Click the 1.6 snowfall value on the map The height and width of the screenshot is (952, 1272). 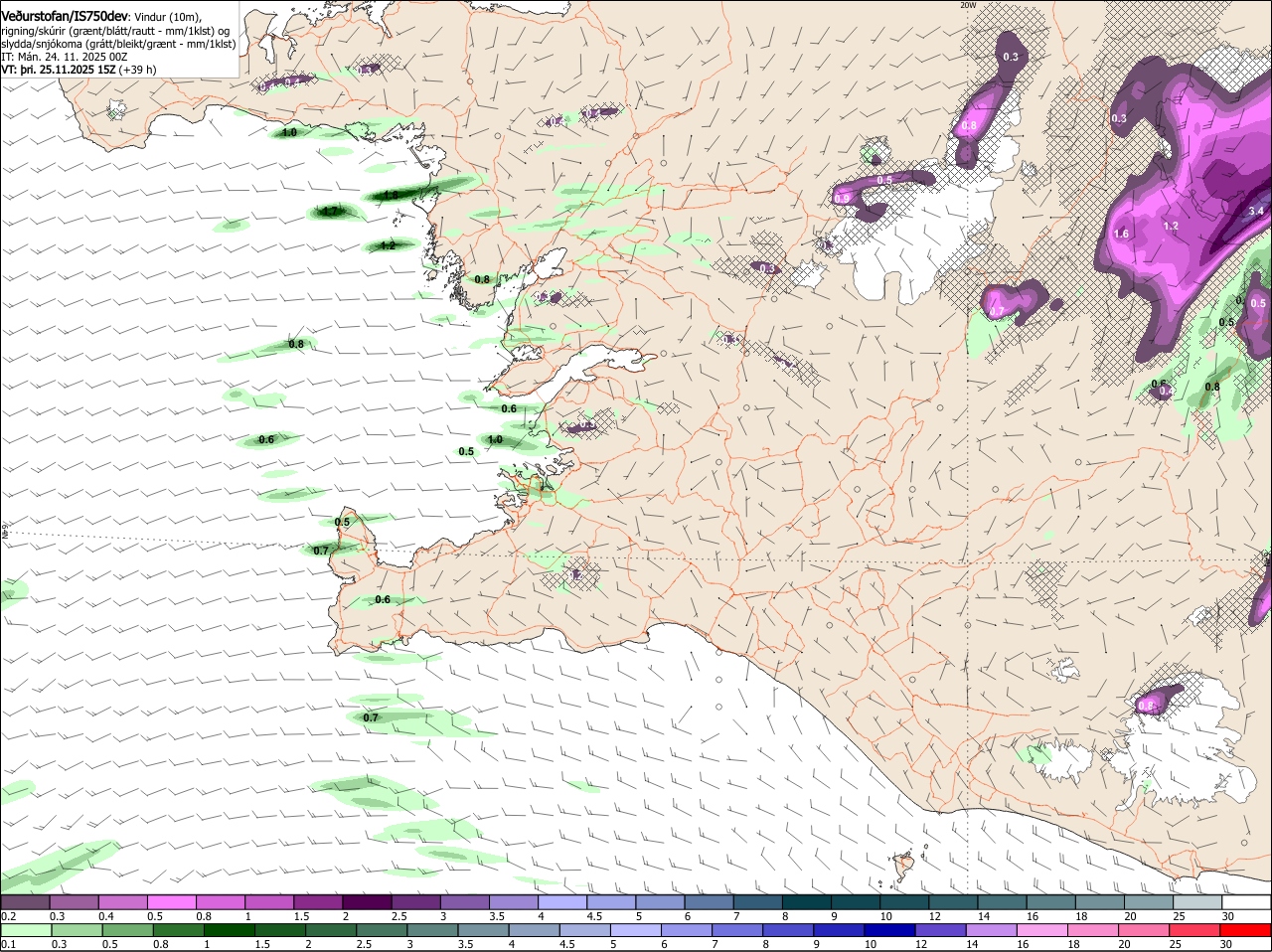point(1122,235)
